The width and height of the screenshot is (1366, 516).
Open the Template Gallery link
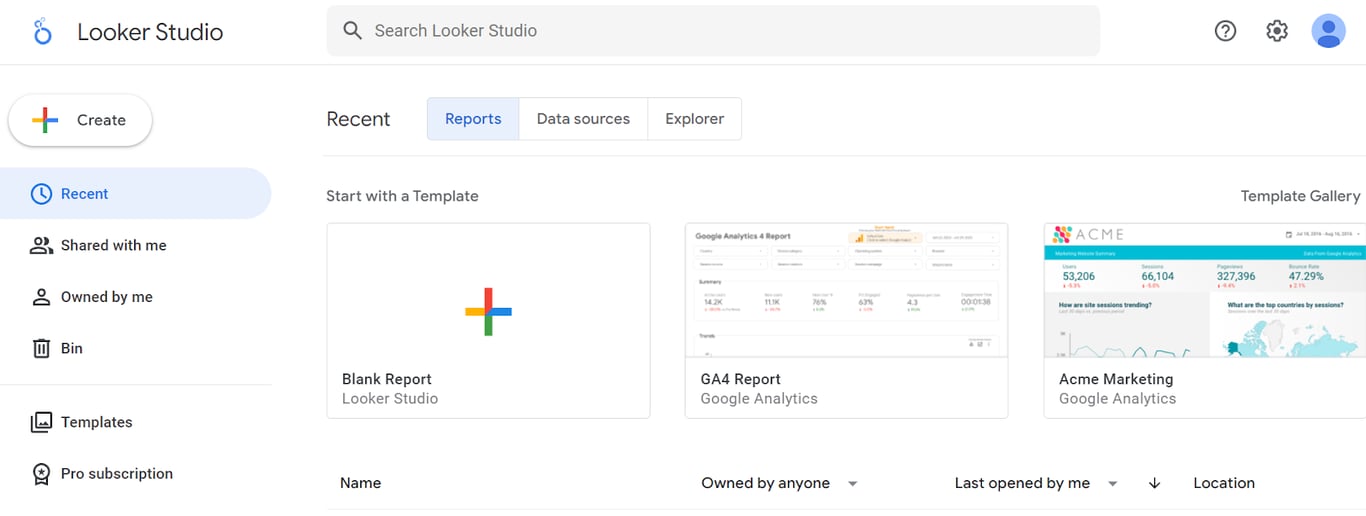coord(1300,196)
